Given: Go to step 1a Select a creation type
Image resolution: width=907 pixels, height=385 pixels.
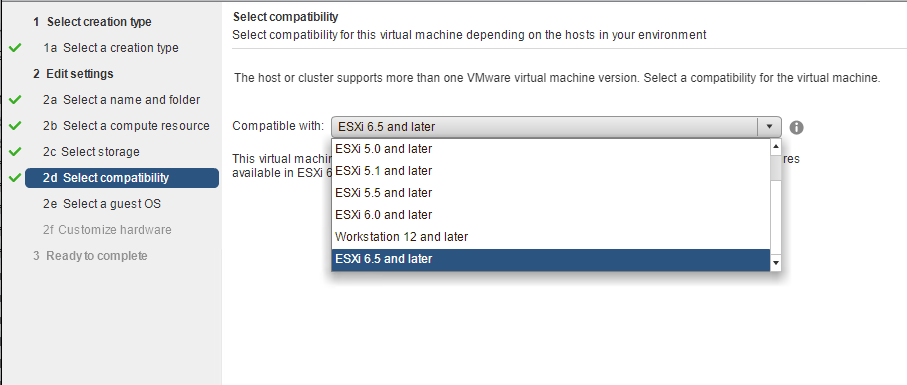Looking at the screenshot, I should pos(110,48).
